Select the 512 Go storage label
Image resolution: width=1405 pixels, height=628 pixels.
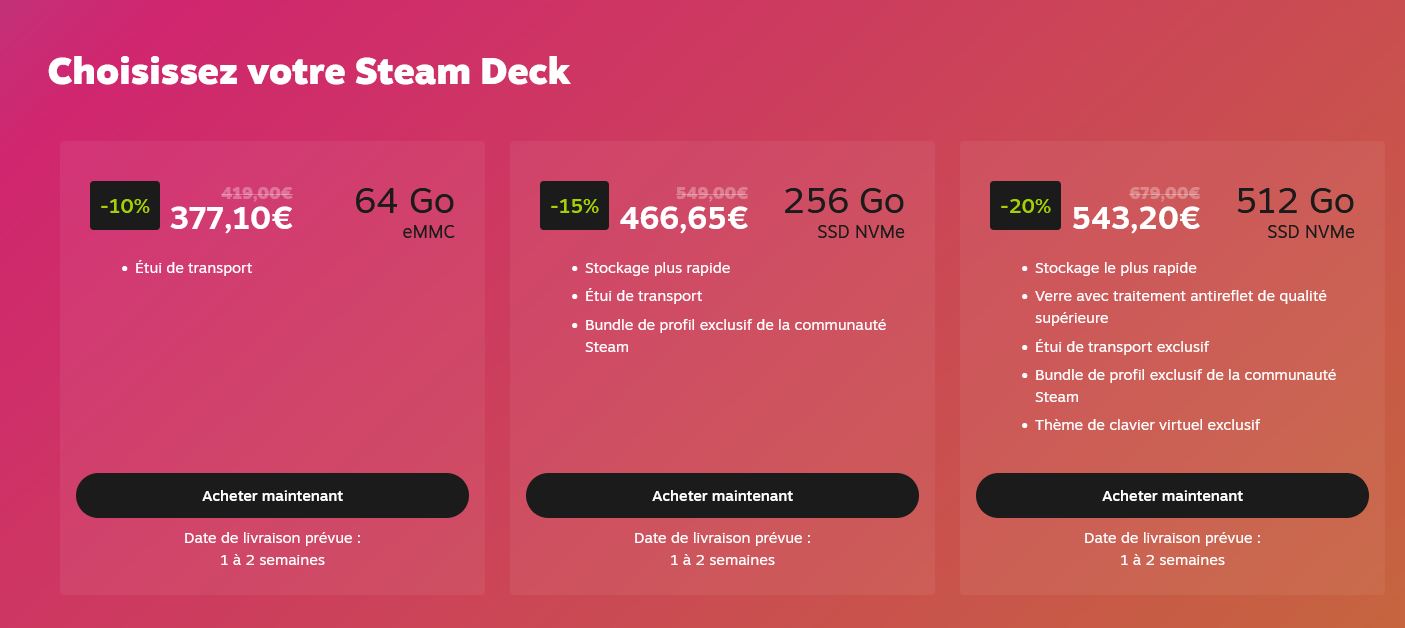coord(1295,201)
